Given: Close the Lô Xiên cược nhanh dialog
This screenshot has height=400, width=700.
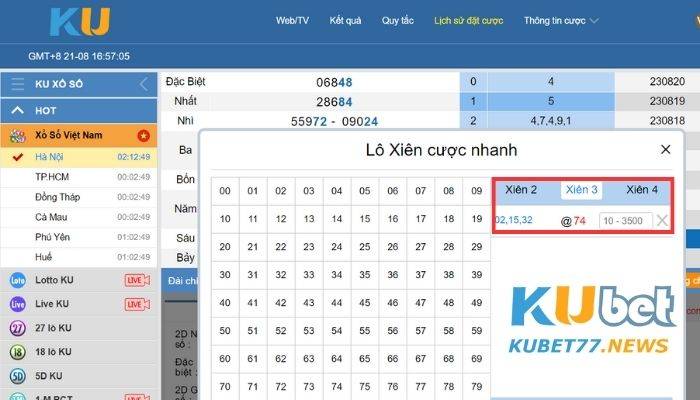Looking at the screenshot, I should (665, 149).
